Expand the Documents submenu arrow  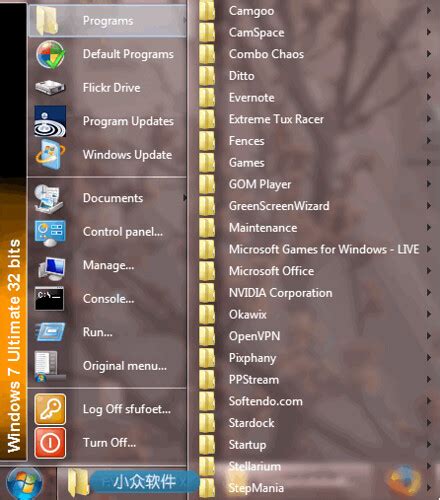tap(185, 198)
